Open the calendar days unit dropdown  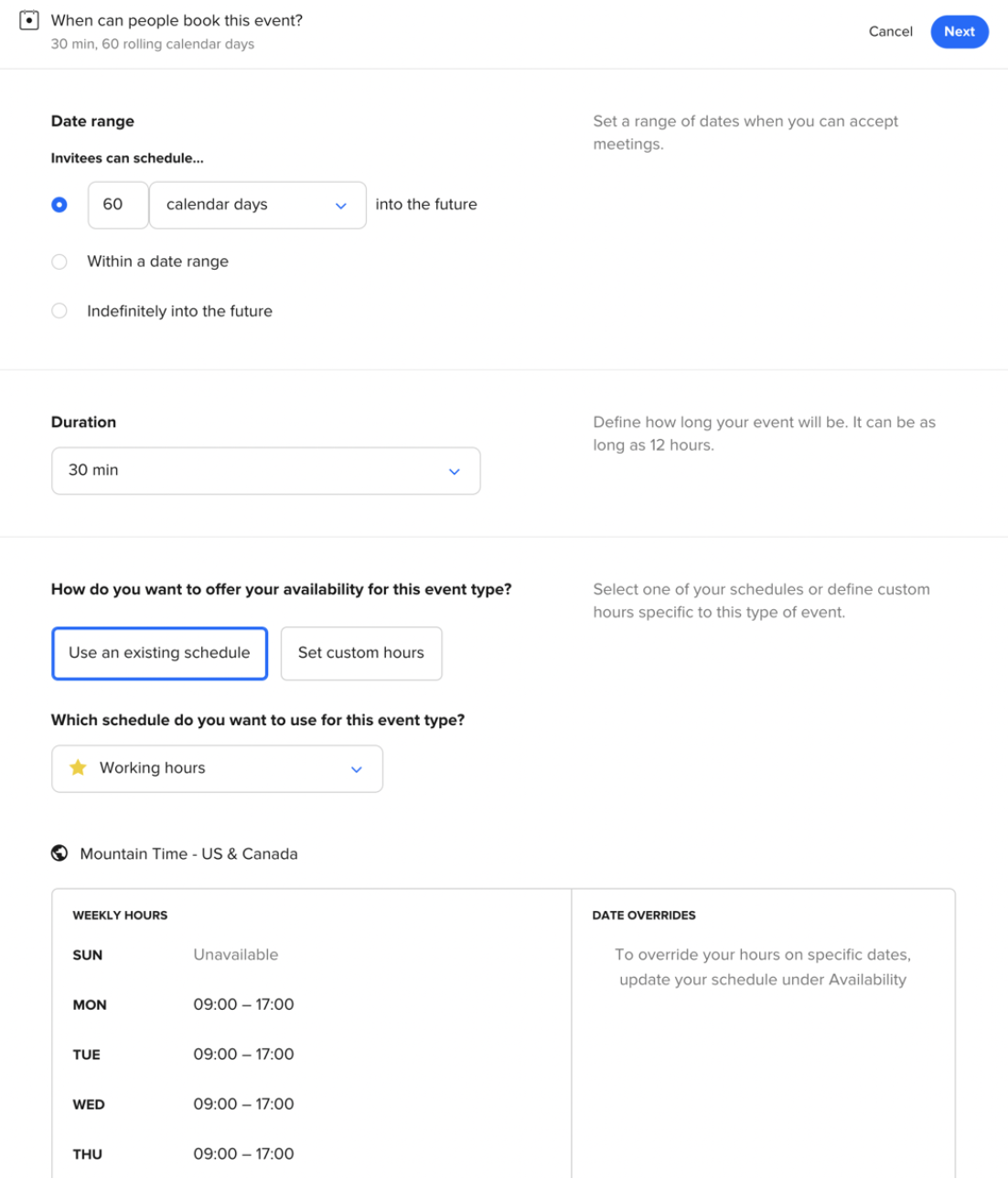pyautogui.click(x=256, y=205)
